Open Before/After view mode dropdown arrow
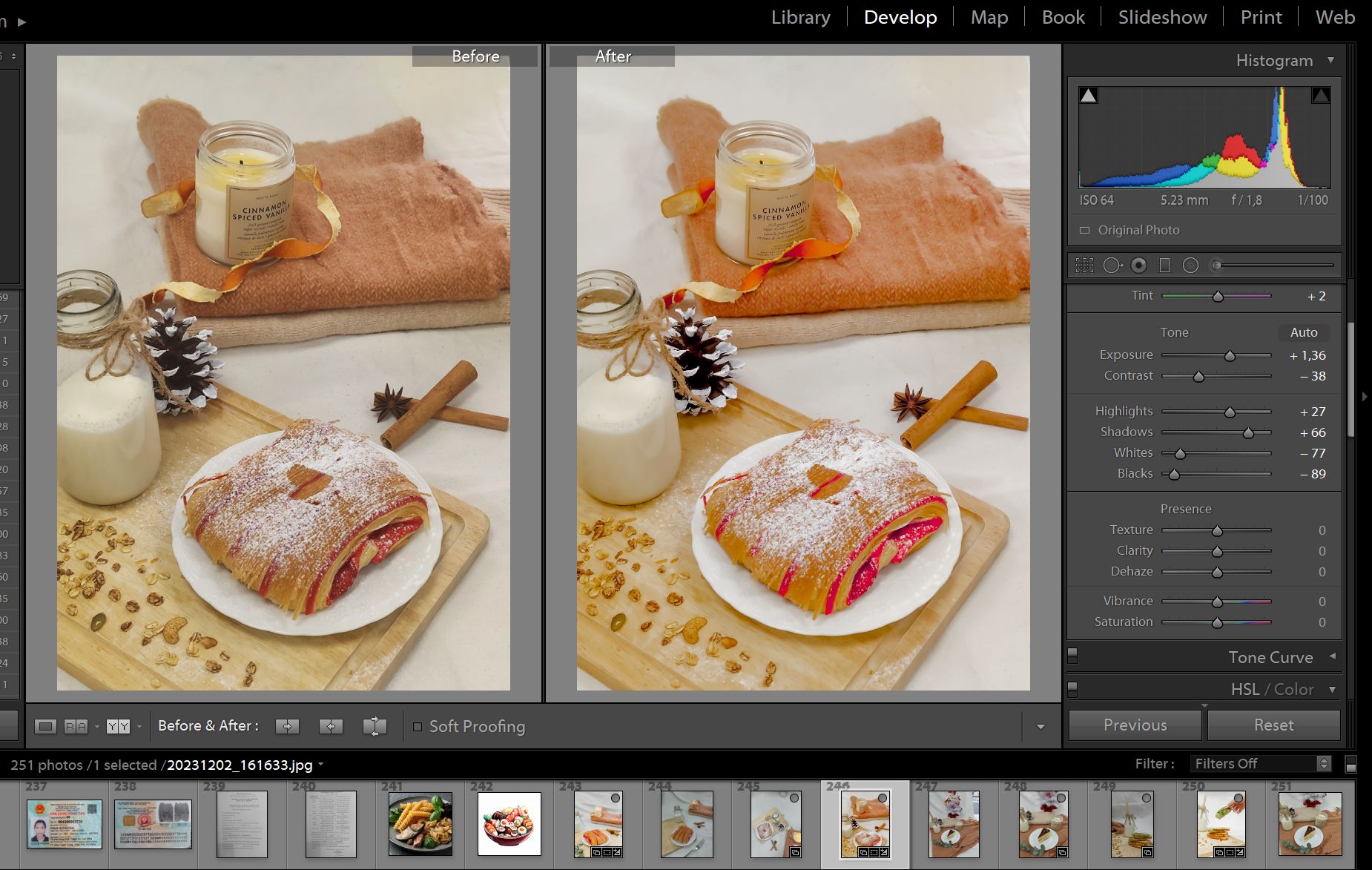 139,726
